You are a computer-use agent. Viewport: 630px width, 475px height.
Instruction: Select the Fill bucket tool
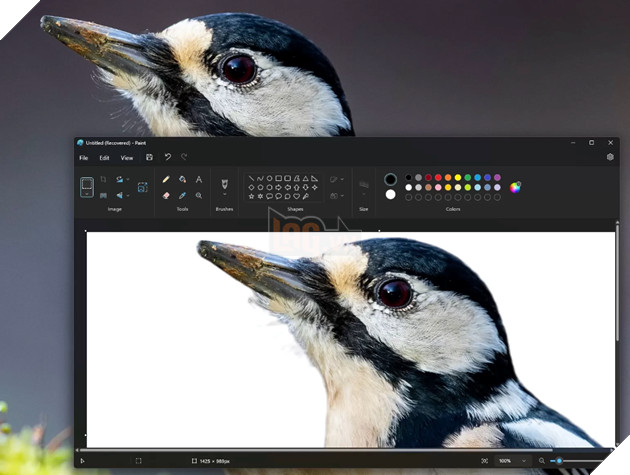(182, 179)
